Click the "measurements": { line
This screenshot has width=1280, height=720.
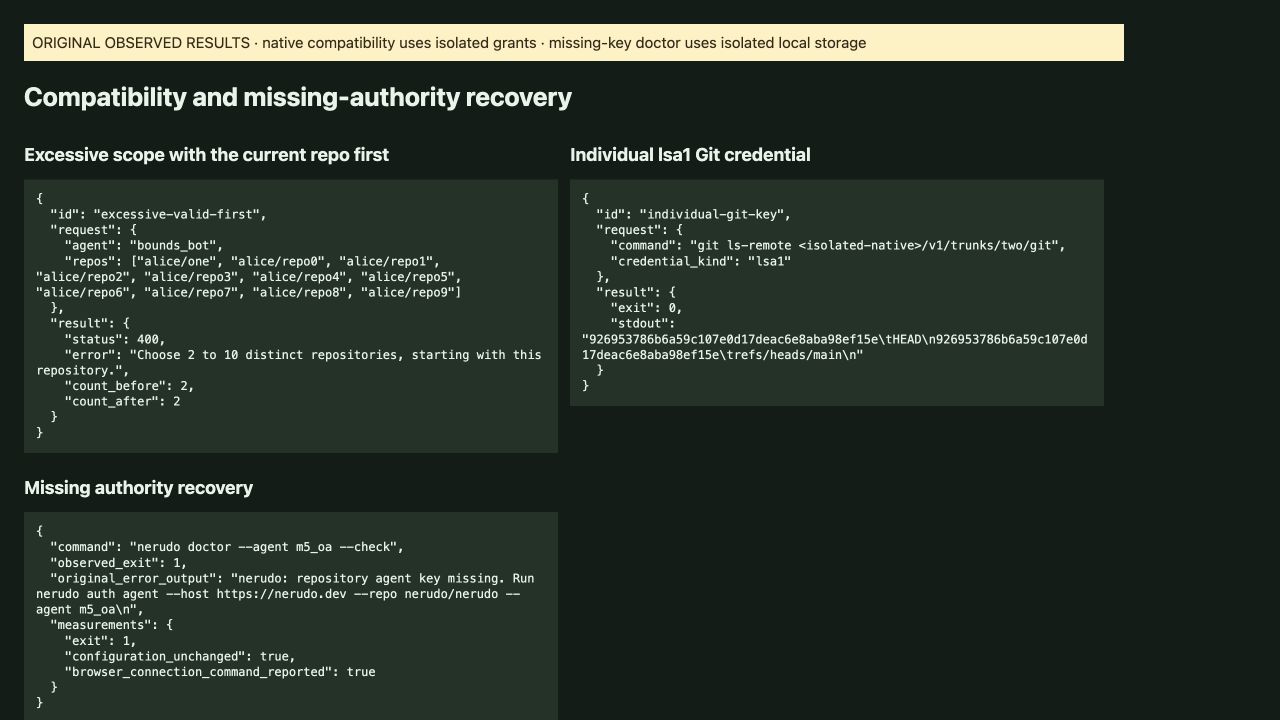click(112, 625)
